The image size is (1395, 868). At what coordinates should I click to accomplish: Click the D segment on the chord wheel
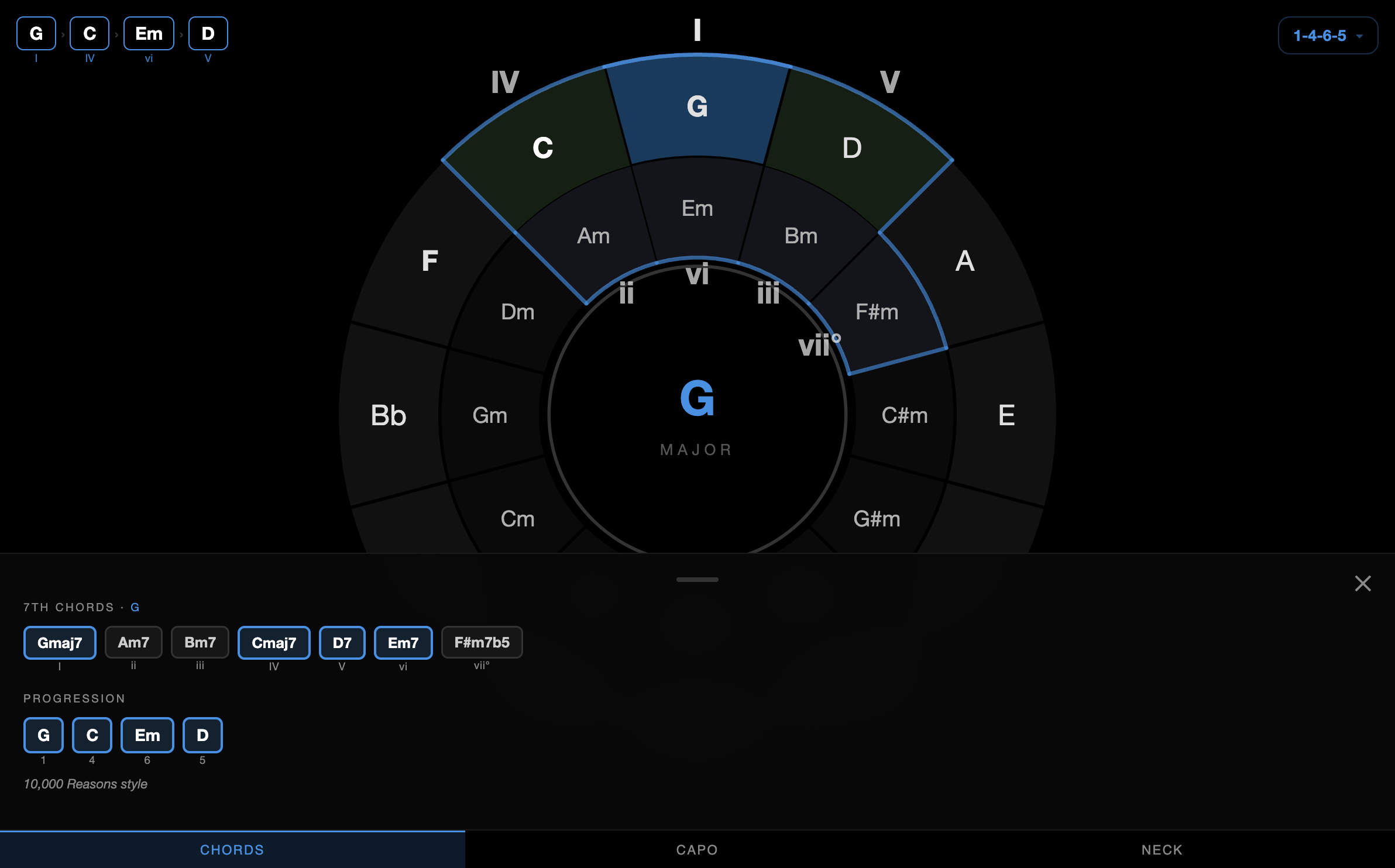852,148
